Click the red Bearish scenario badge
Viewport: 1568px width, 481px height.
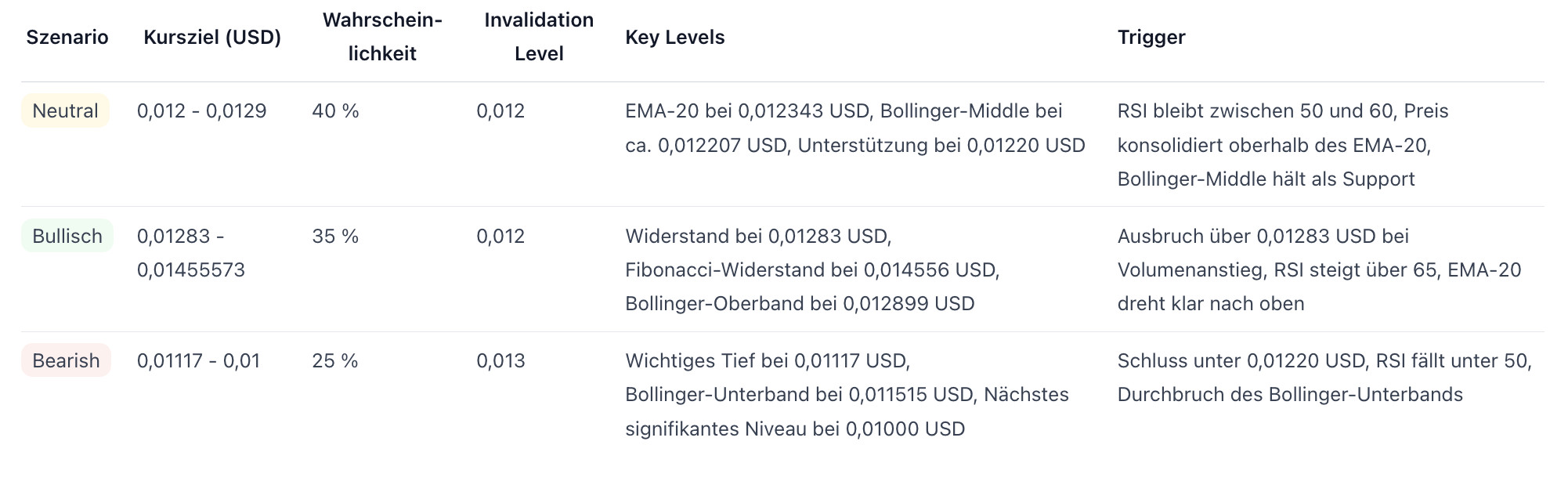66,360
